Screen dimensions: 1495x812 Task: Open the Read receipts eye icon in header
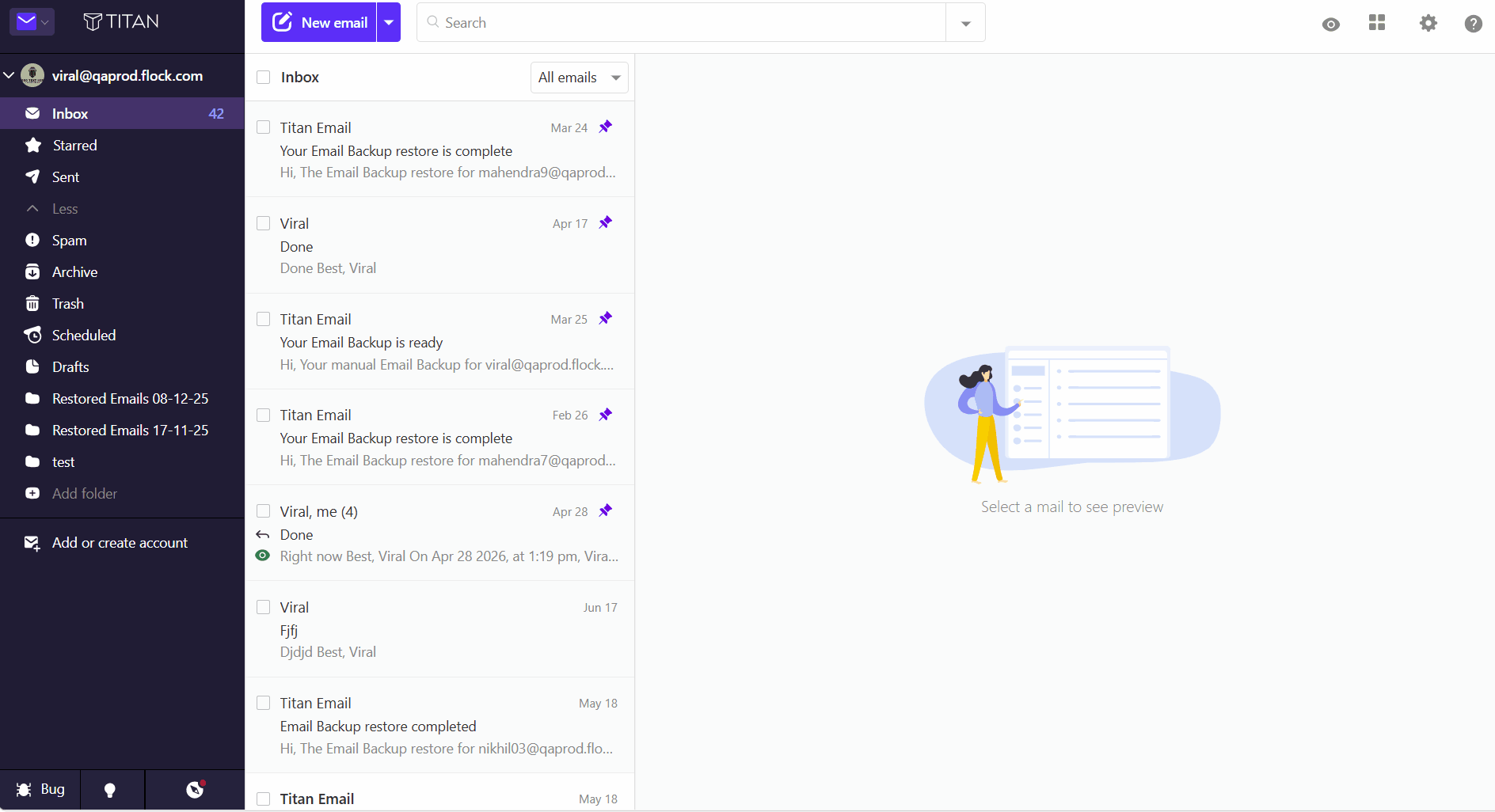(1331, 24)
